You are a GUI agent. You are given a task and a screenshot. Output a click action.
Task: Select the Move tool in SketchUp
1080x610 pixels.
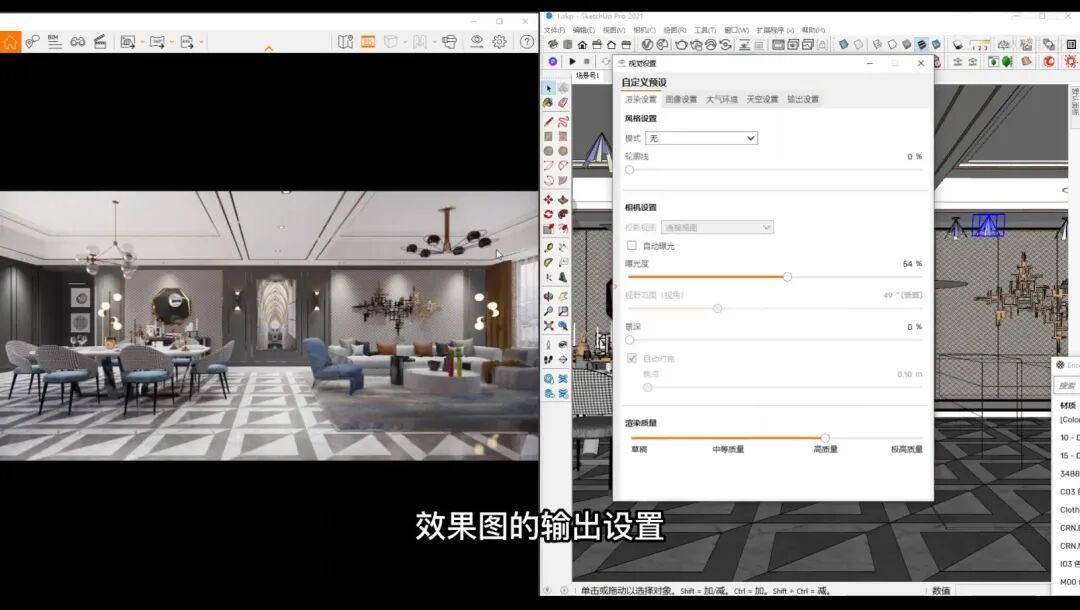(548, 200)
